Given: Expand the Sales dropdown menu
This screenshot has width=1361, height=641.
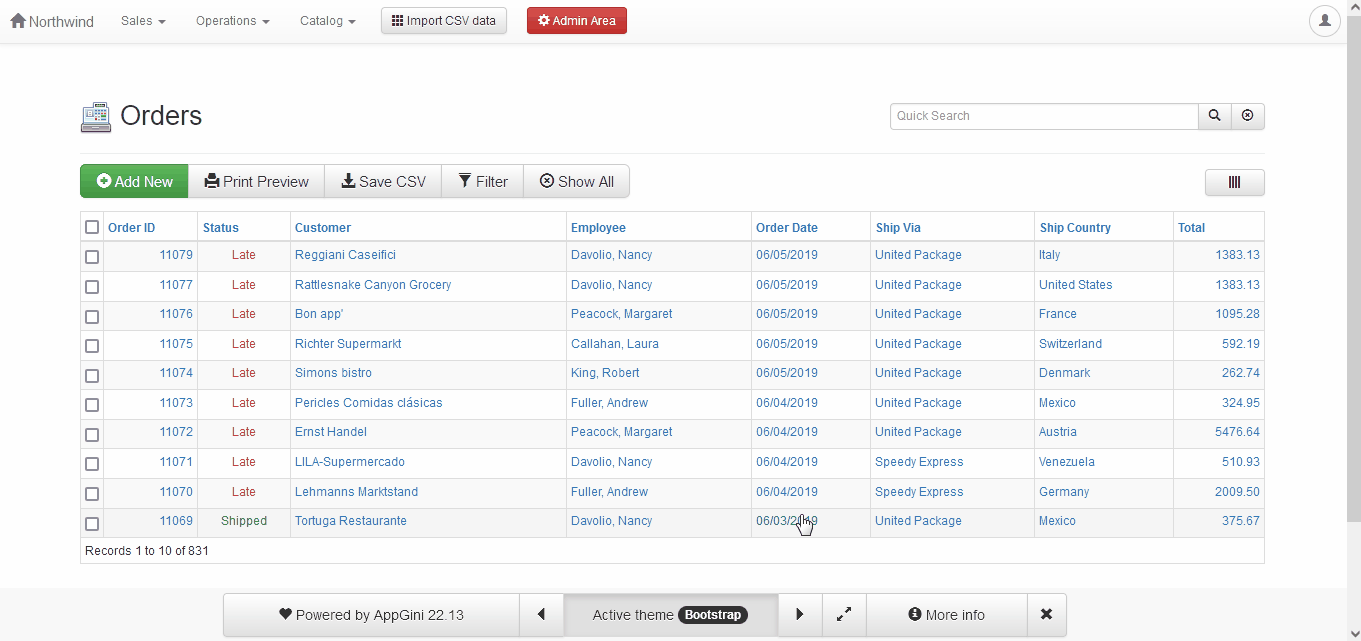Looking at the screenshot, I should [143, 21].
